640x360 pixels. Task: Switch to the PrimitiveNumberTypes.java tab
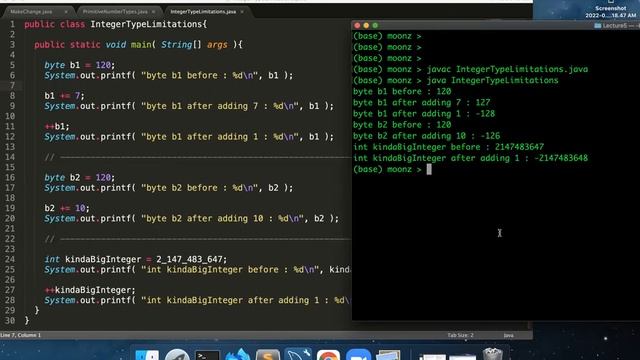(115, 12)
